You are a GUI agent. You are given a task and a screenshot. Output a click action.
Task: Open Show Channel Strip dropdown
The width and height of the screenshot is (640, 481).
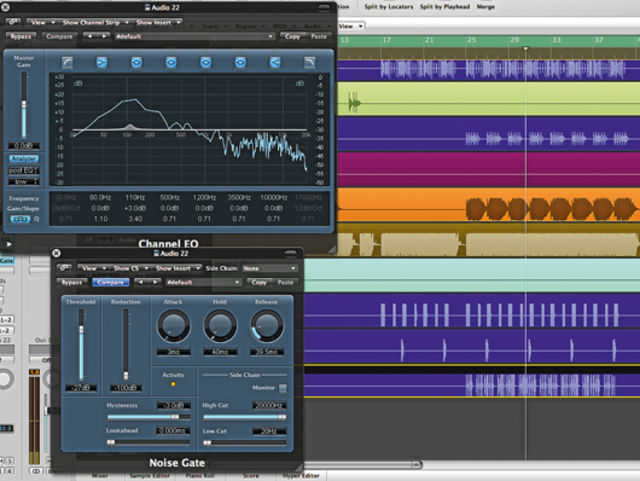pyautogui.click(x=94, y=22)
